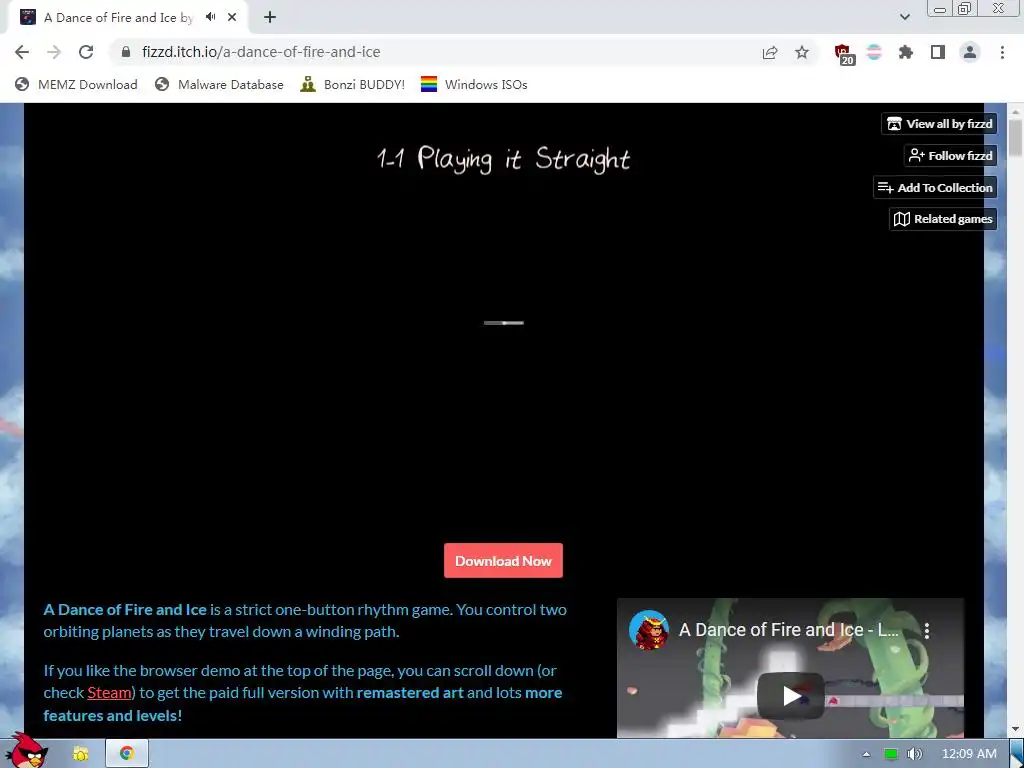This screenshot has width=1024, height=768.
Task: Open the Malware Database bookmark
Action: click(x=219, y=84)
